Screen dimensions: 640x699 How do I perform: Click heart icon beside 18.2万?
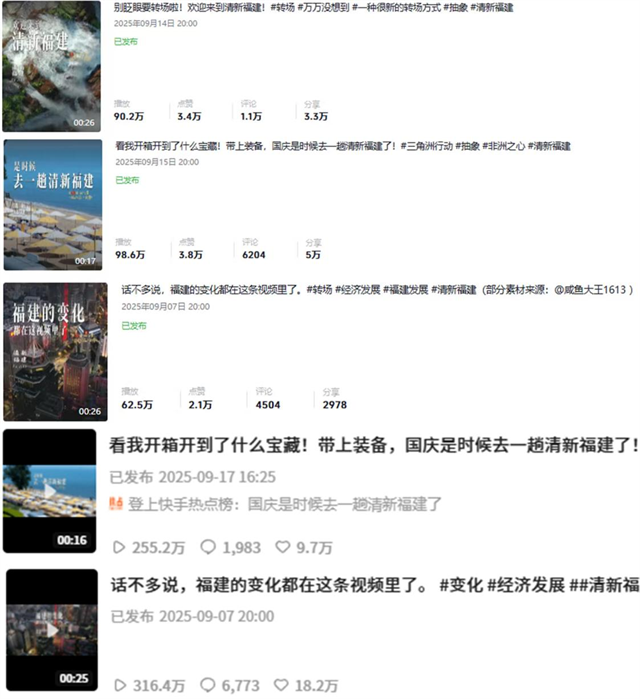pos(283,685)
